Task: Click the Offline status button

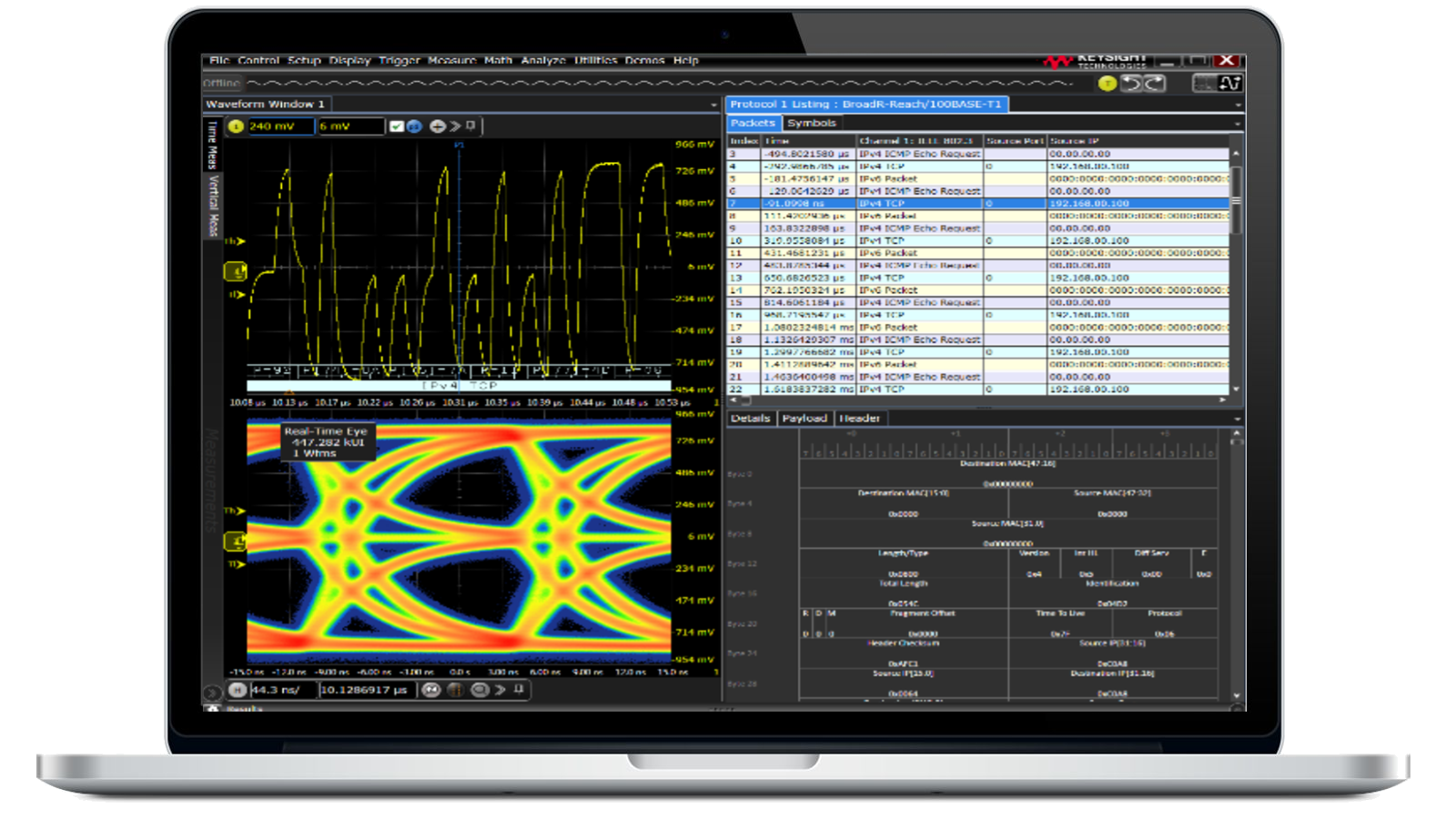Action: tap(221, 83)
